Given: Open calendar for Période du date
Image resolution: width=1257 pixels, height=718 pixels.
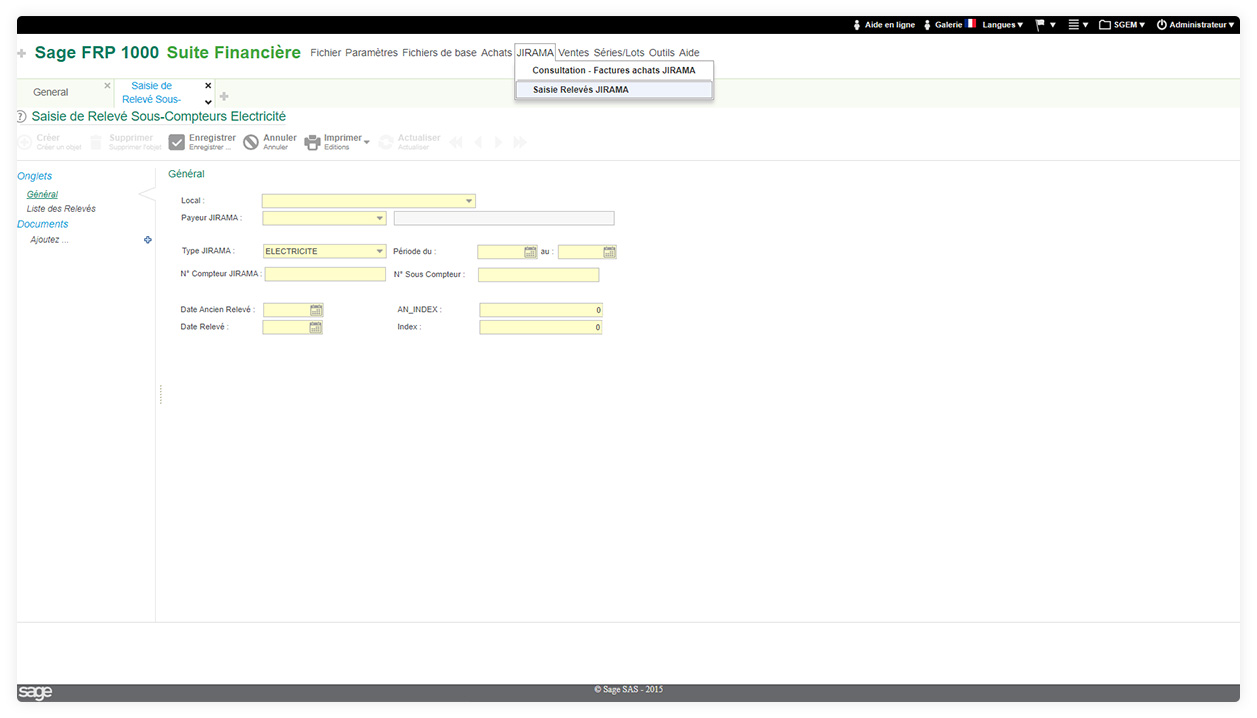Looking at the screenshot, I should 531,252.
